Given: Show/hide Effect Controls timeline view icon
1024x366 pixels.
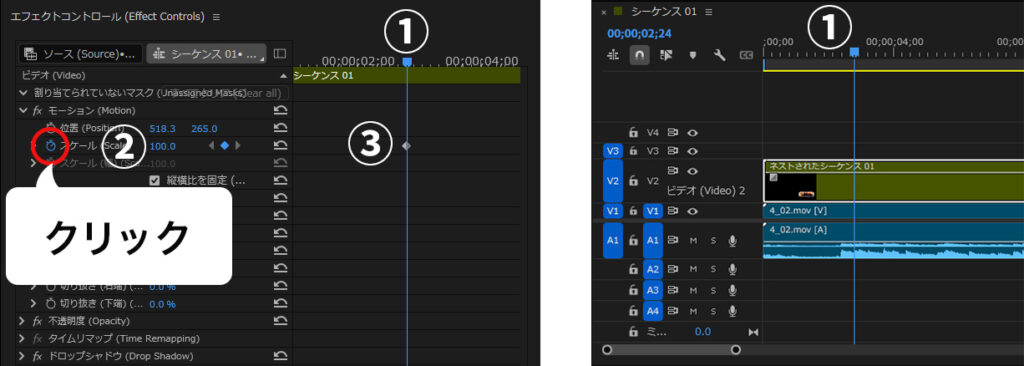Looking at the screenshot, I should pyautogui.click(x=280, y=54).
